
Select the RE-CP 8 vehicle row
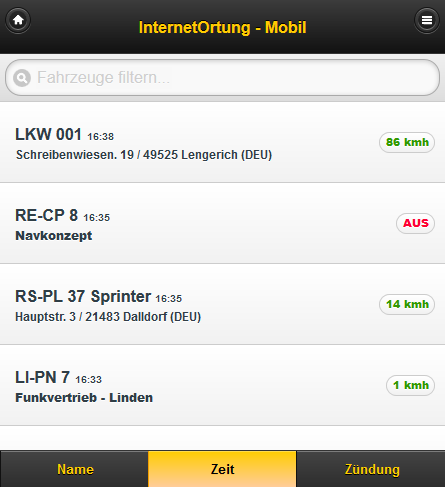[x=222, y=223]
